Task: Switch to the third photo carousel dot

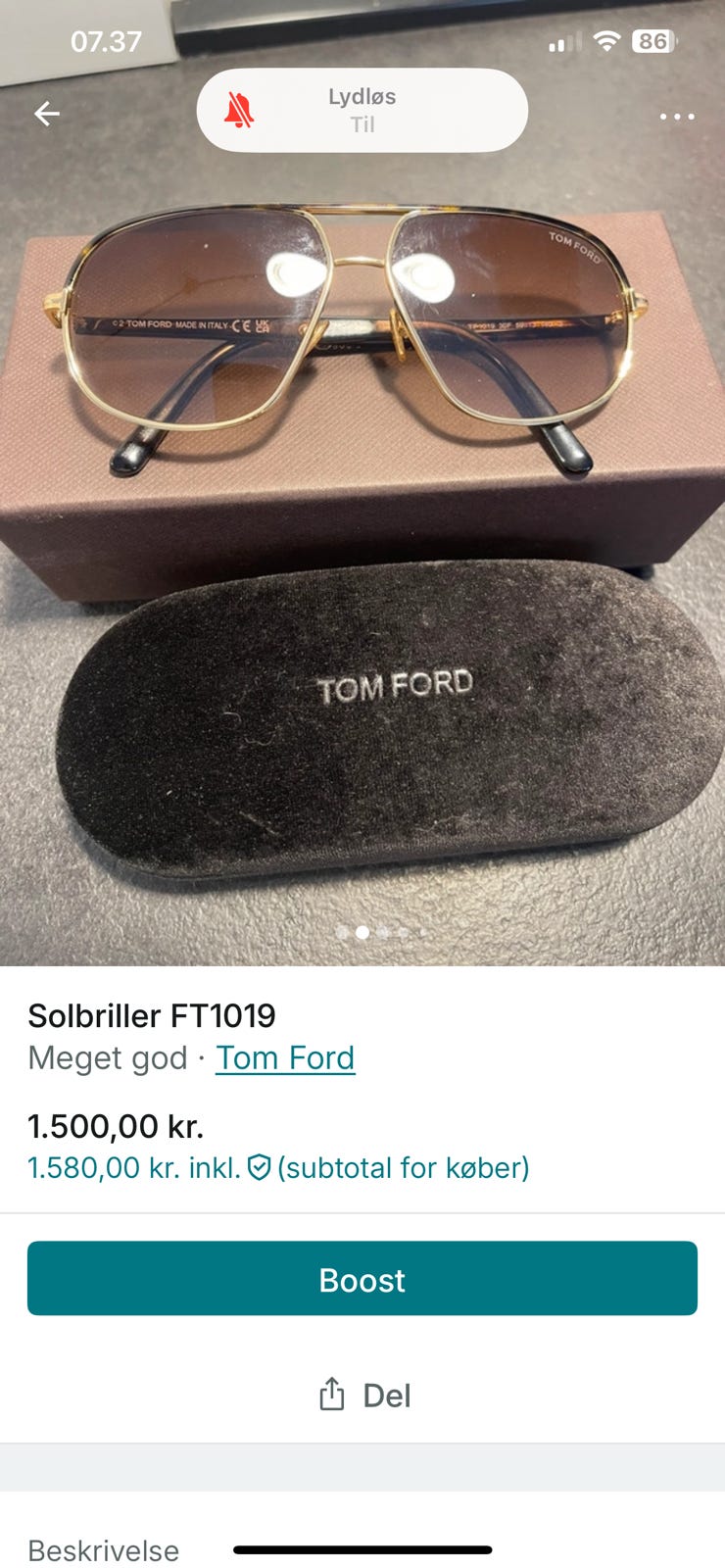Action: point(383,933)
